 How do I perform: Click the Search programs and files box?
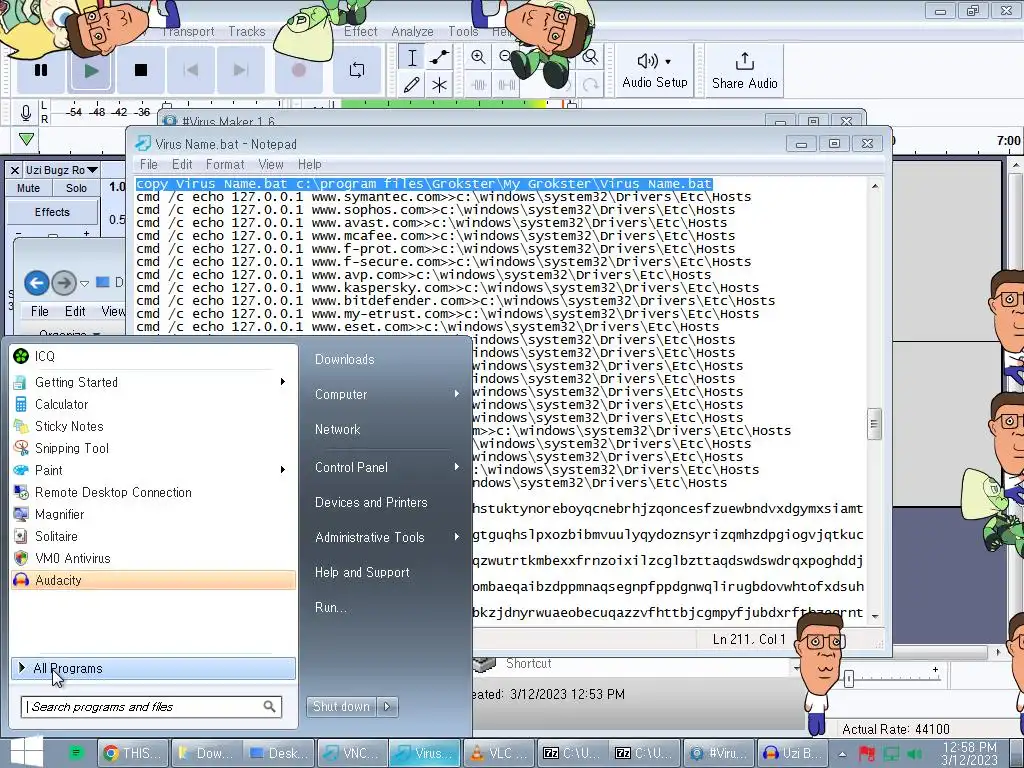[152, 707]
